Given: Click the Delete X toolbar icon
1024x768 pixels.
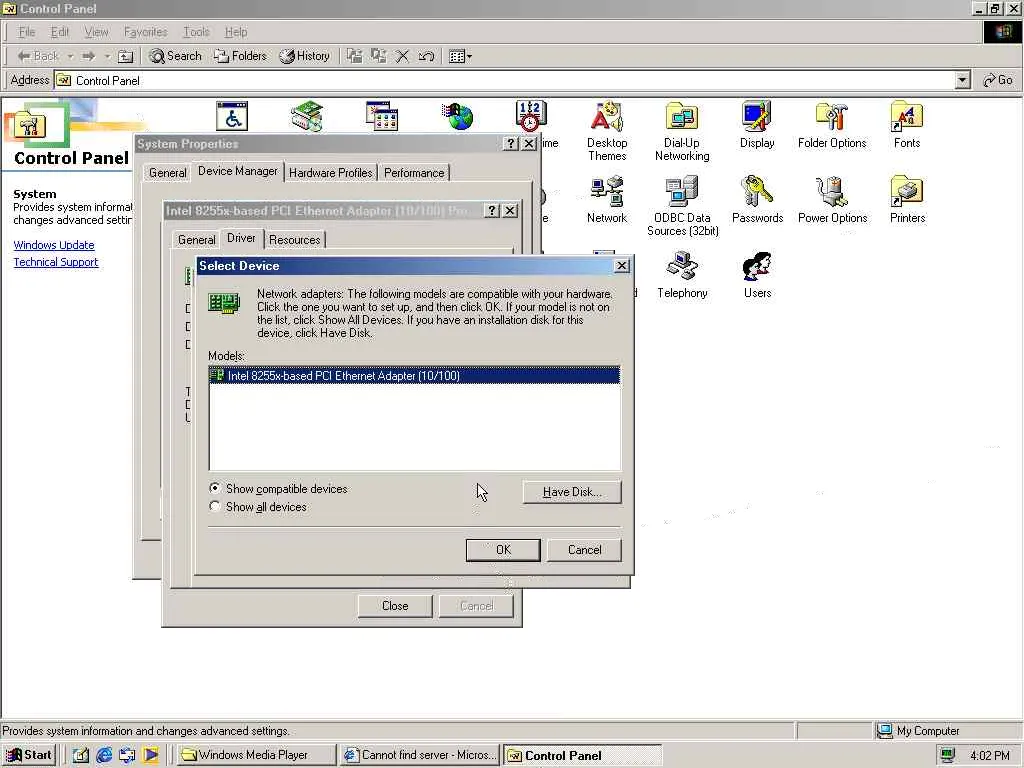Looking at the screenshot, I should pos(402,56).
